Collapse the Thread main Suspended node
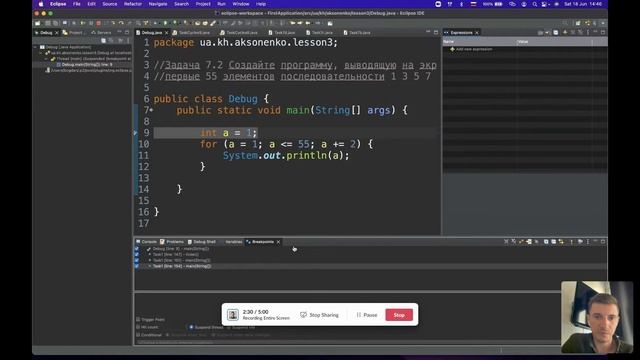The width and height of the screenshot is (640, 360). (x=46, y=59)
